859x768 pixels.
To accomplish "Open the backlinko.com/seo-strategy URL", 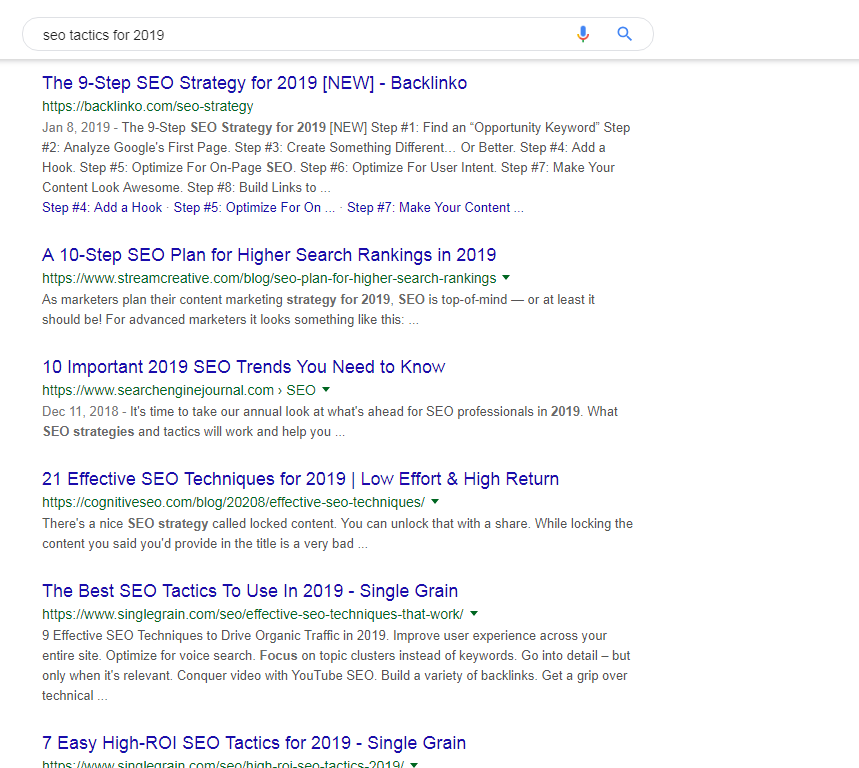I will tap(148, 106).
